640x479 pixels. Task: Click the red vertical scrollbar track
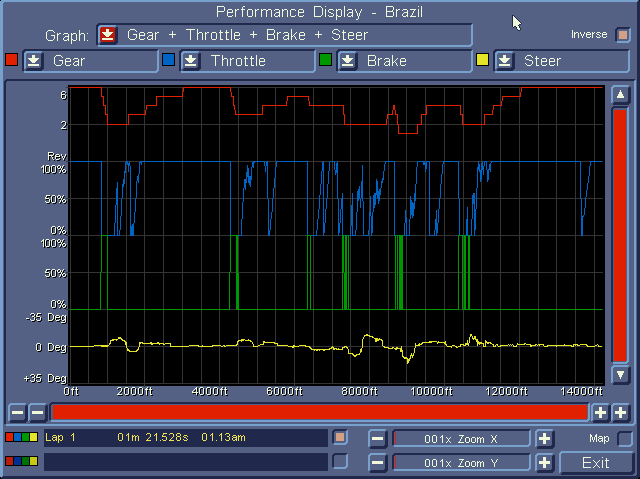[x=620, y=235]
